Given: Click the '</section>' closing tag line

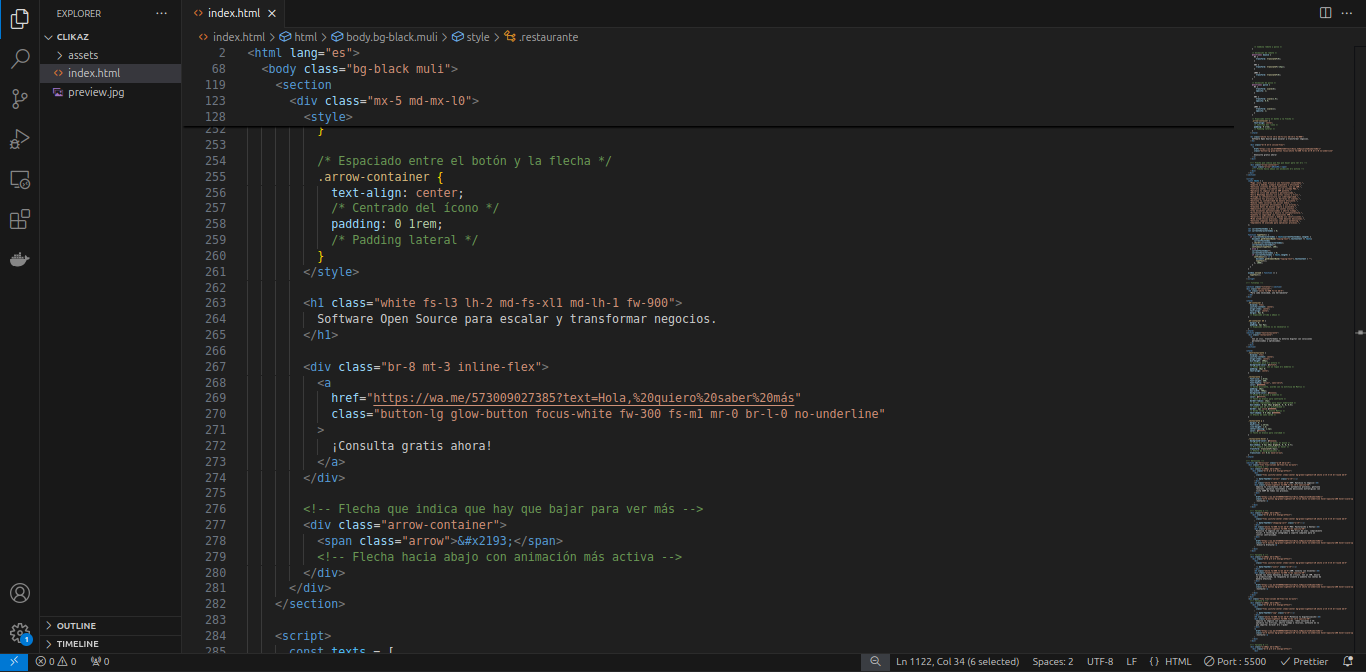Looking at the screenshot, I should (x=310, y=604).
